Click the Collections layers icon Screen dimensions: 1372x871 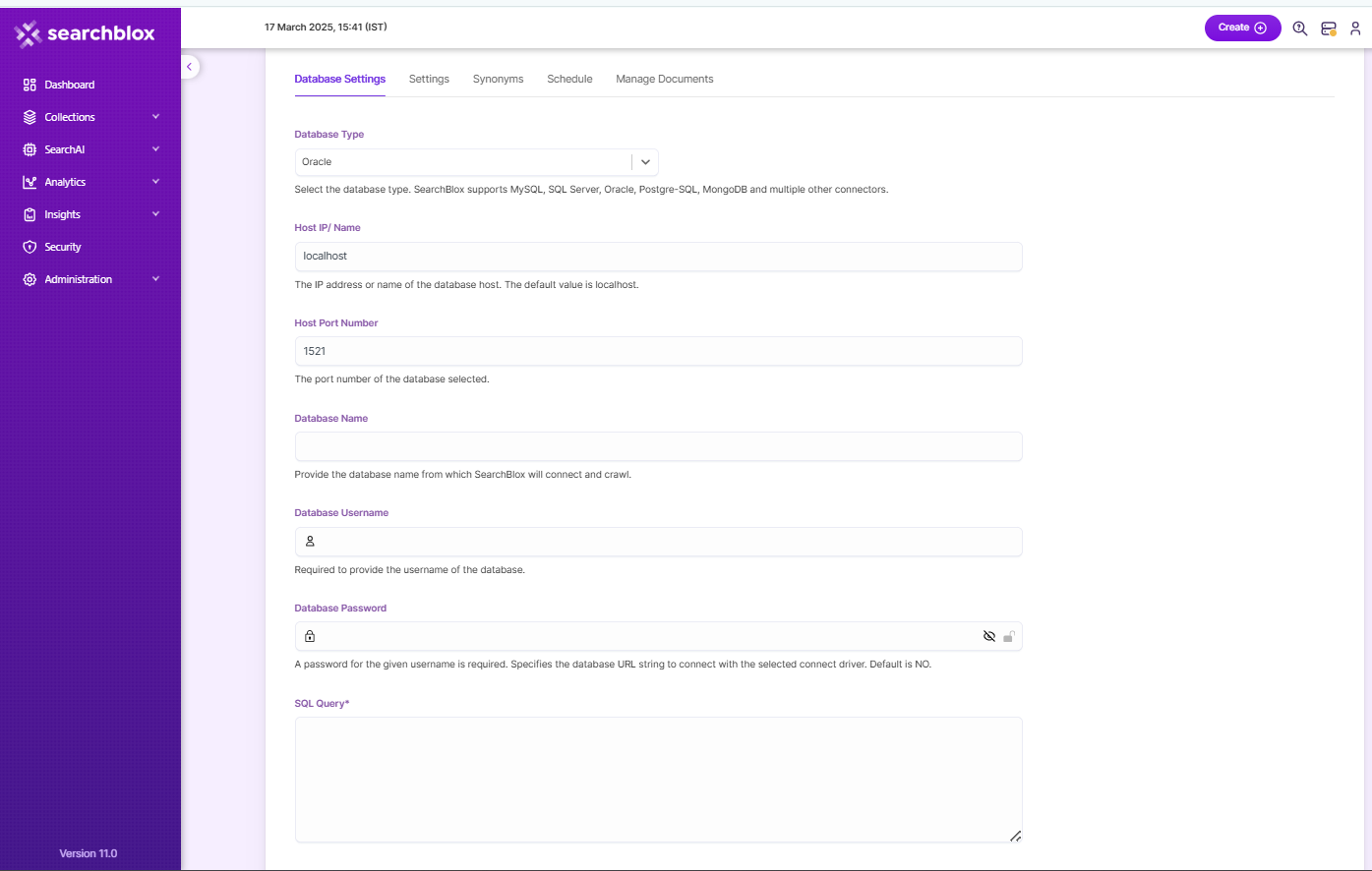30,117
